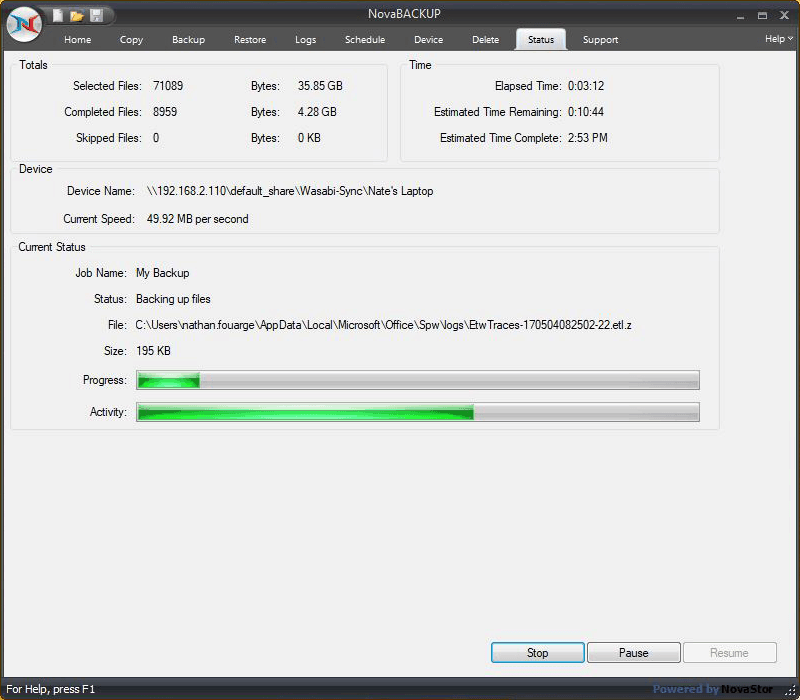Click the Activity progress bar

tap(418, 412)
